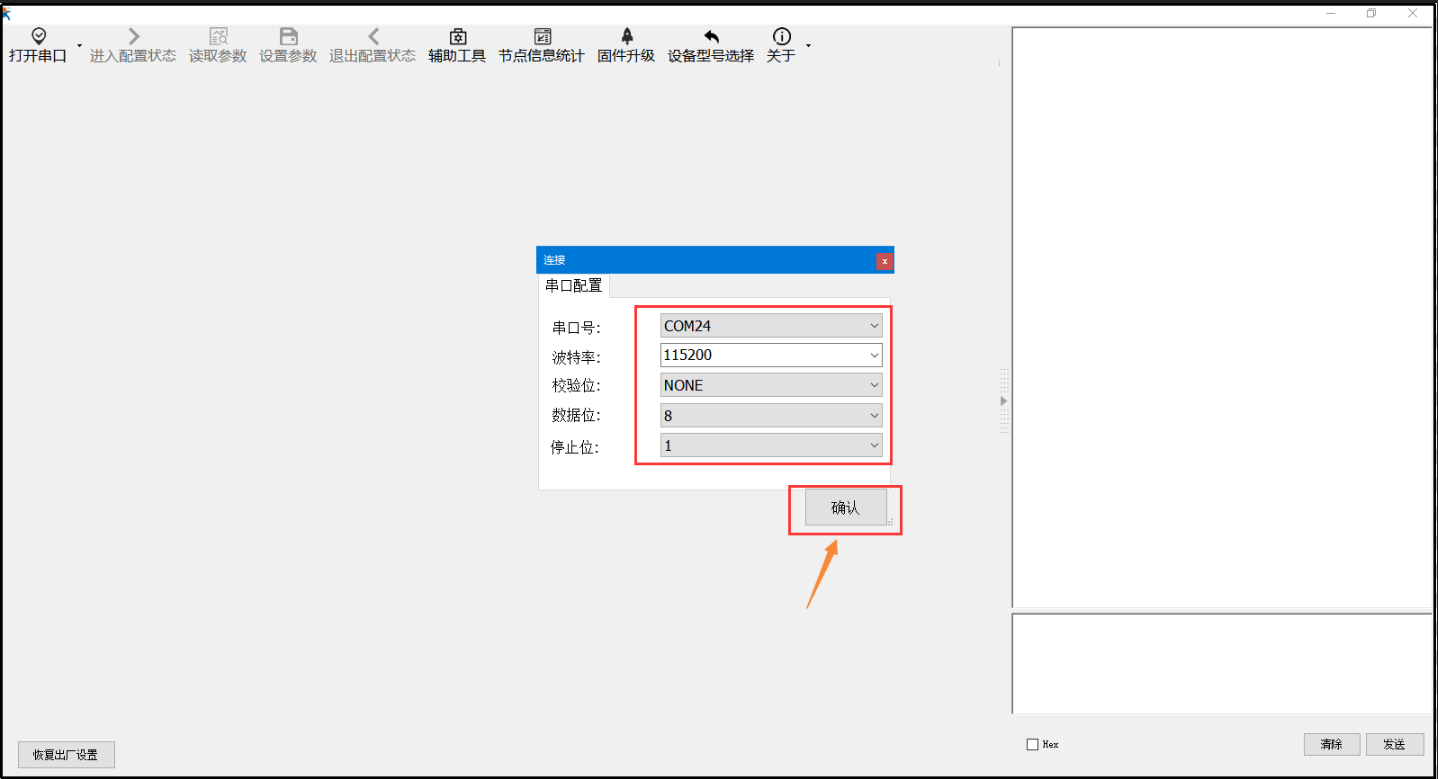Open the 辅助工具 auxiliary tools icon

(457, 37)
